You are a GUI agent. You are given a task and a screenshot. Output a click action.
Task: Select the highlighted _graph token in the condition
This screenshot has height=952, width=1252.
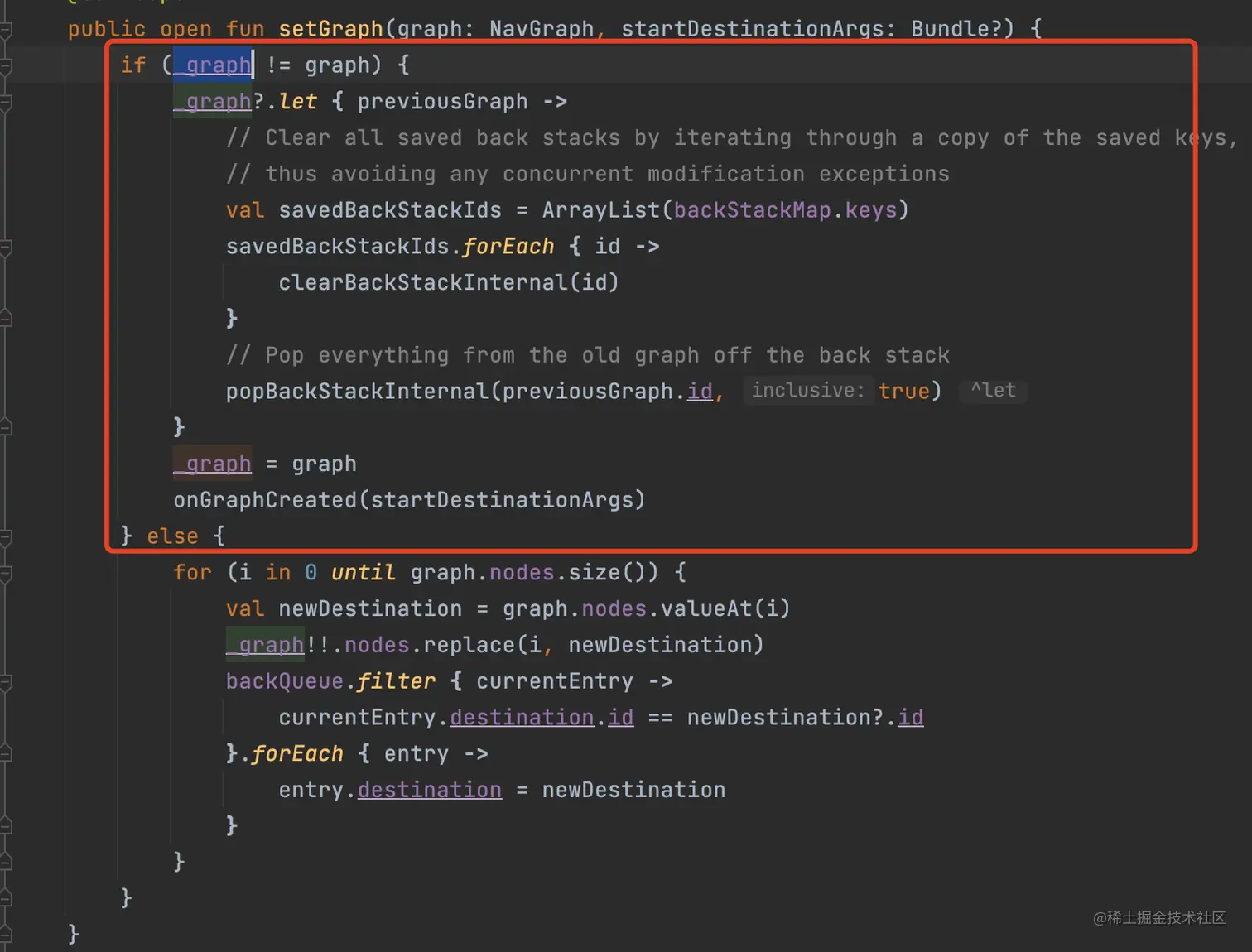[x=213, y=65]
